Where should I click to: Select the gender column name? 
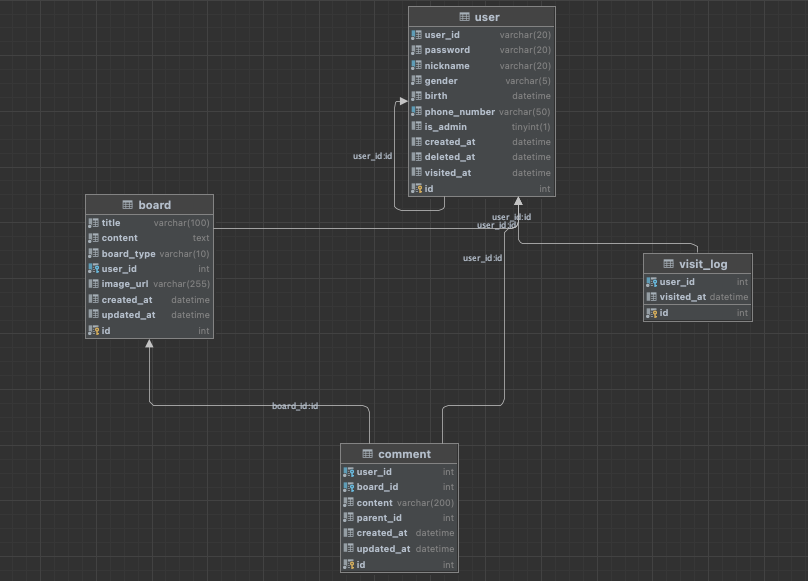point(441,81)
